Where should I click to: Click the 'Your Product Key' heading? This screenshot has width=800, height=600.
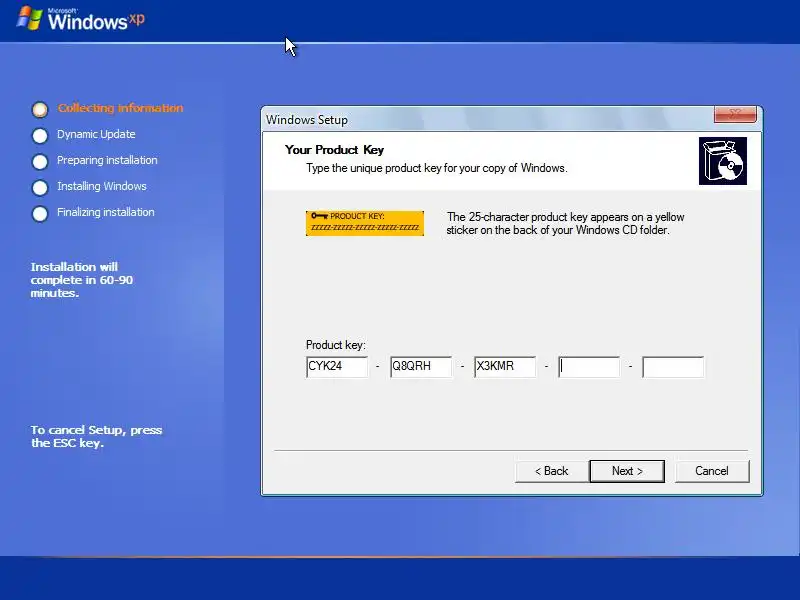(x=334, y=150)
